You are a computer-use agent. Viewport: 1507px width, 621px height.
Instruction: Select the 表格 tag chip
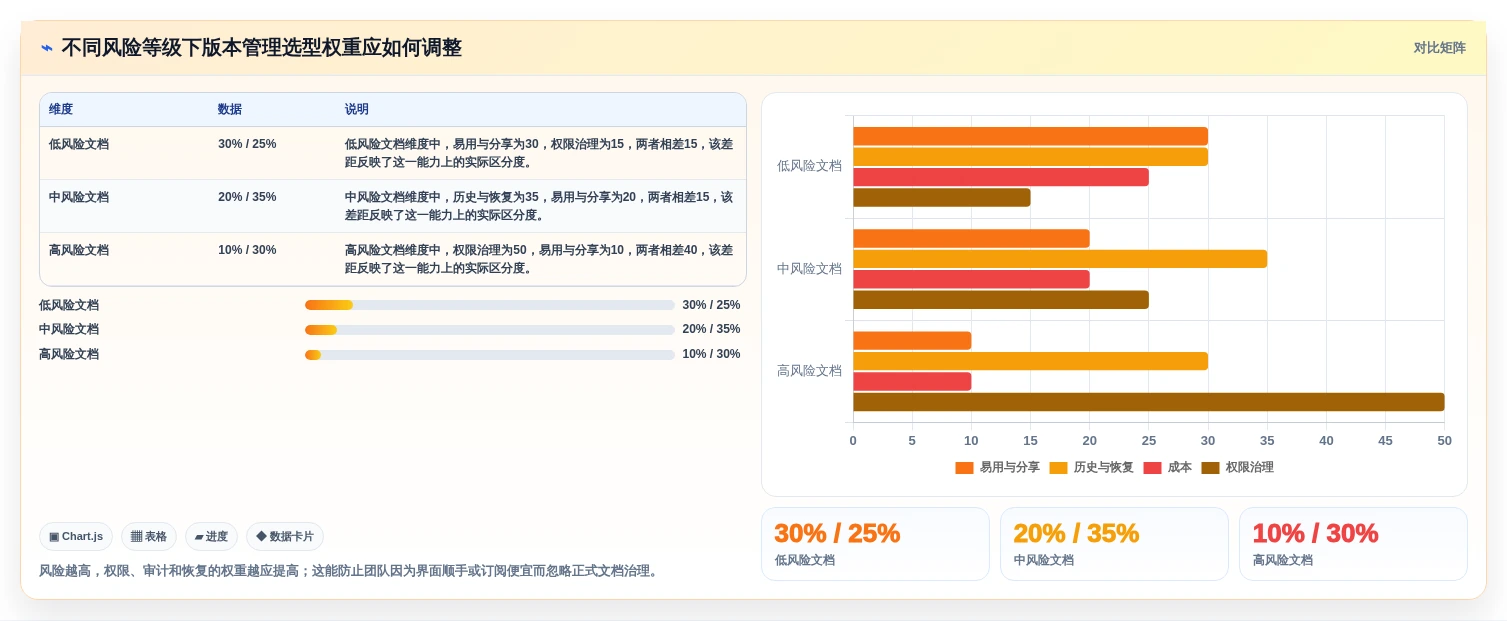click(149, 537)
